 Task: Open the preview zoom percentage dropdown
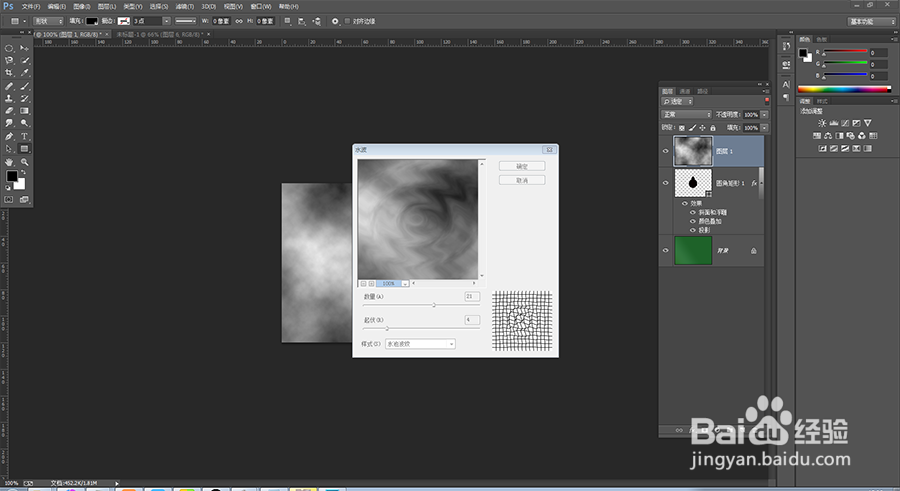pos(405,284)
